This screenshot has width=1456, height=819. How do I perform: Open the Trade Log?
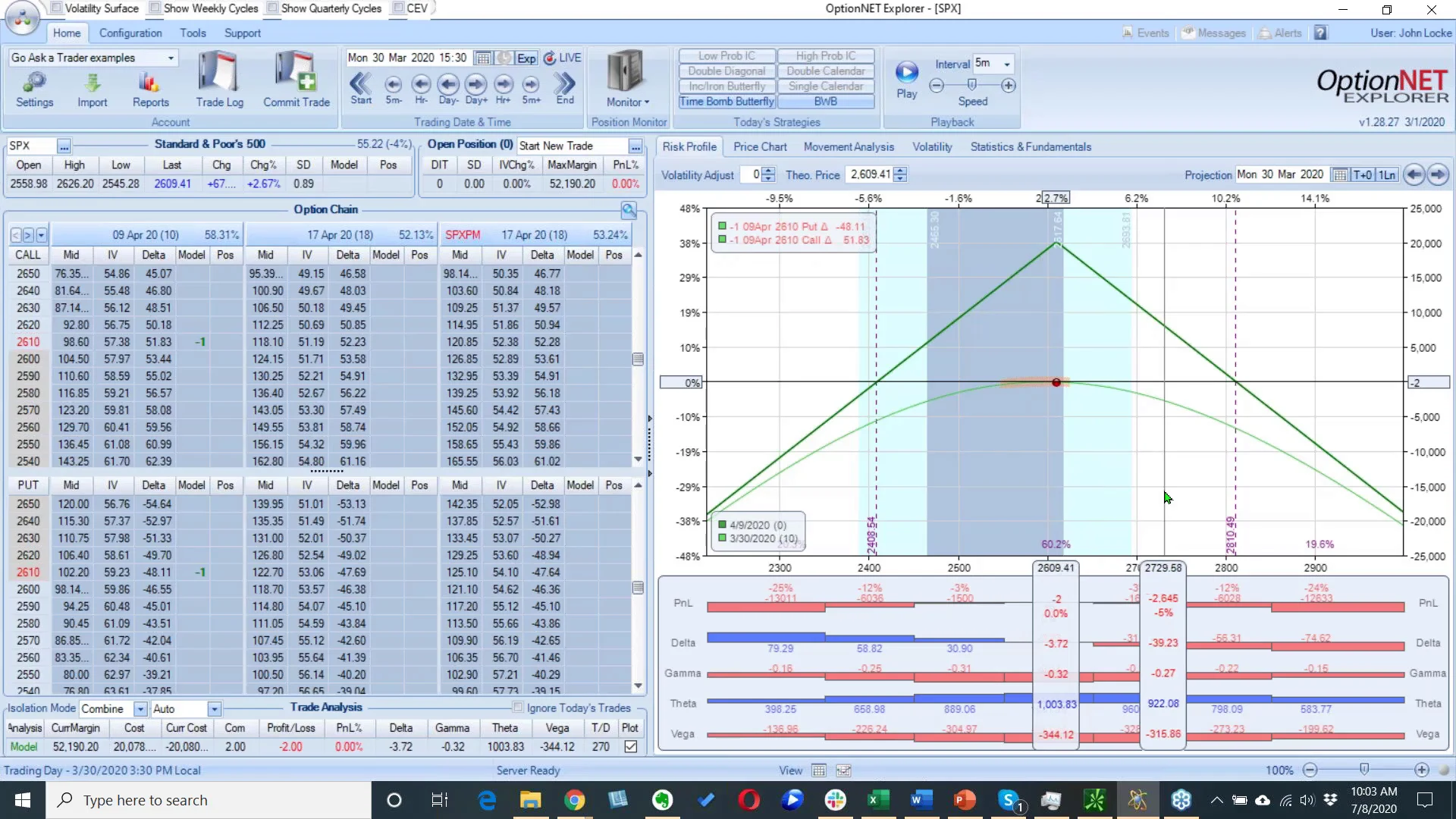tap(219, 80)
